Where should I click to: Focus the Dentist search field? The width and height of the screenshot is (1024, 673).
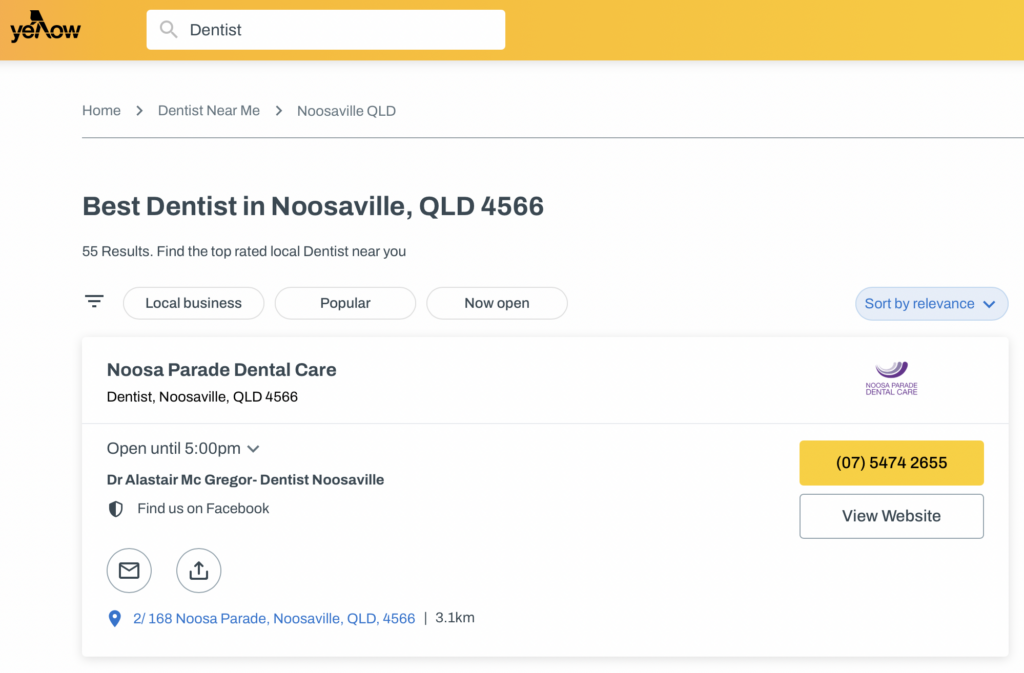(326, 29)
